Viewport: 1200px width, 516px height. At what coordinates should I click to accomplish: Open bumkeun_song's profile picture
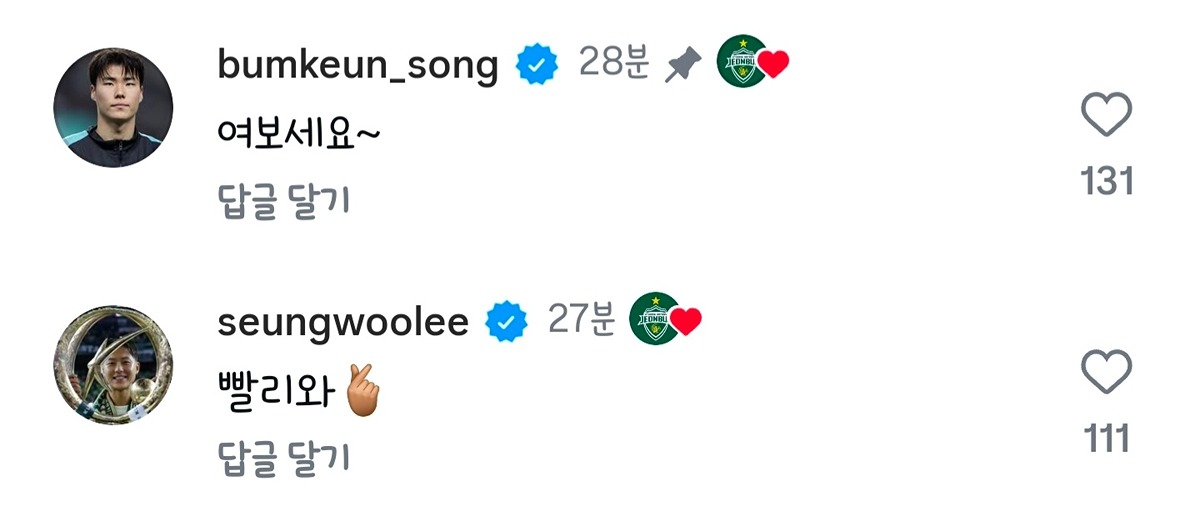tap(113, 107)
